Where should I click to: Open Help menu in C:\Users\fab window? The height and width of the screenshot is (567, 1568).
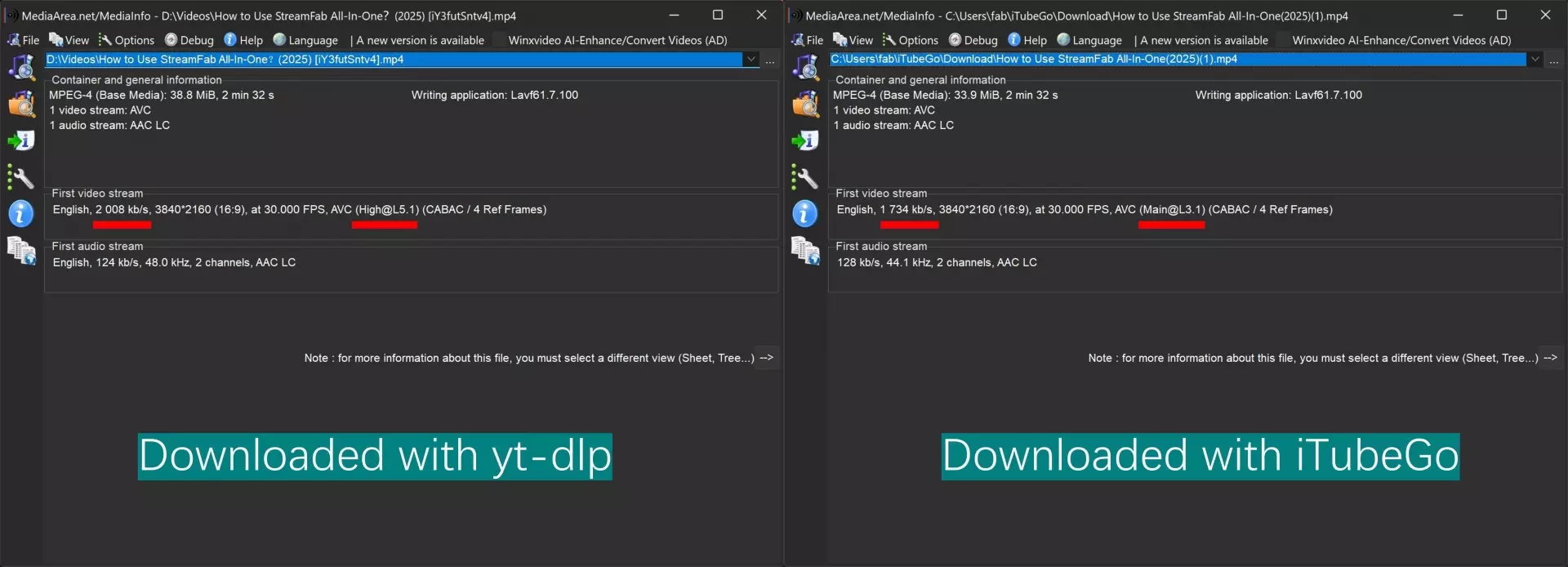(x=1027, y=40)
